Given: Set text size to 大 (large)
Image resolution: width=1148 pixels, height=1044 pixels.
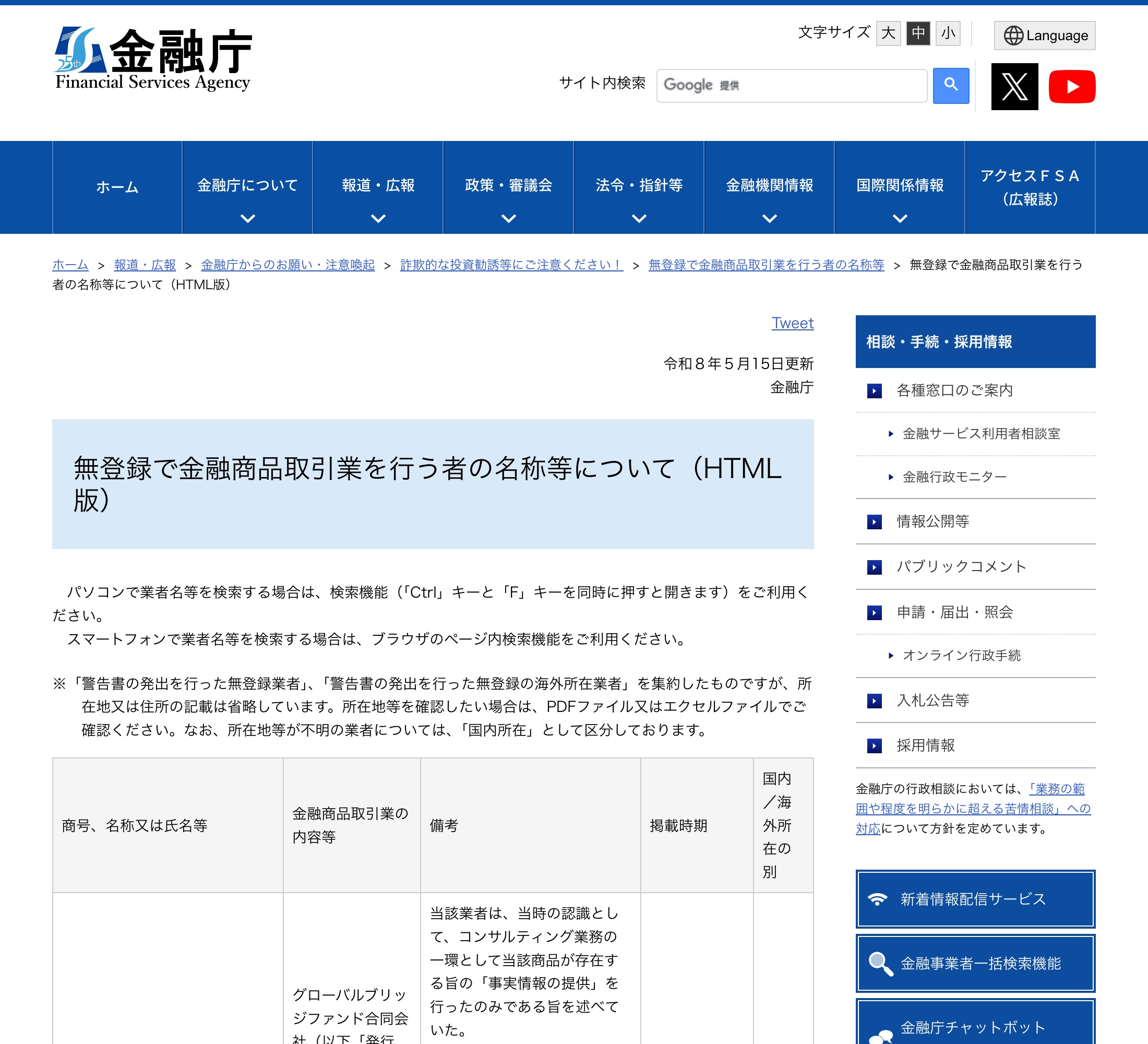Looking at the screenshot, I should pos(888,33).
